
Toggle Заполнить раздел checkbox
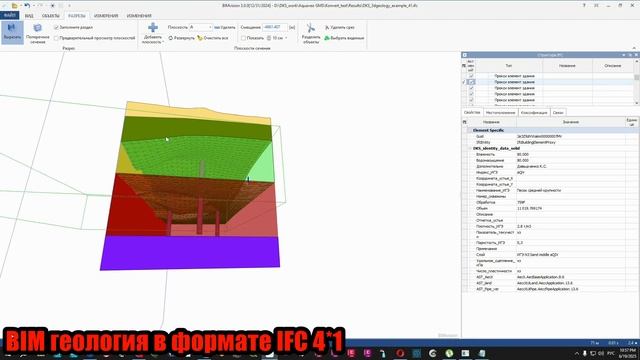click(x=56, y=27)
